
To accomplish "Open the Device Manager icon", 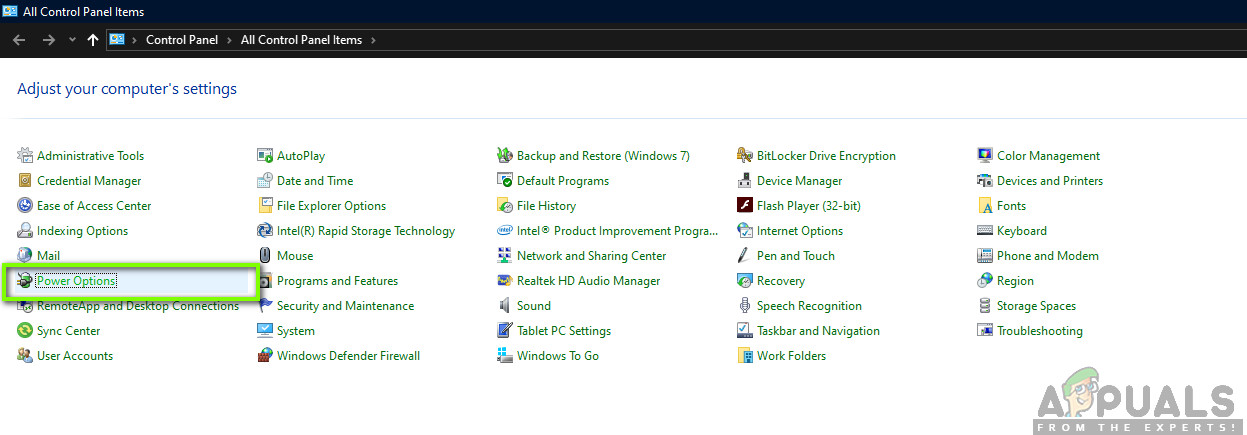I will pos(745,181).
